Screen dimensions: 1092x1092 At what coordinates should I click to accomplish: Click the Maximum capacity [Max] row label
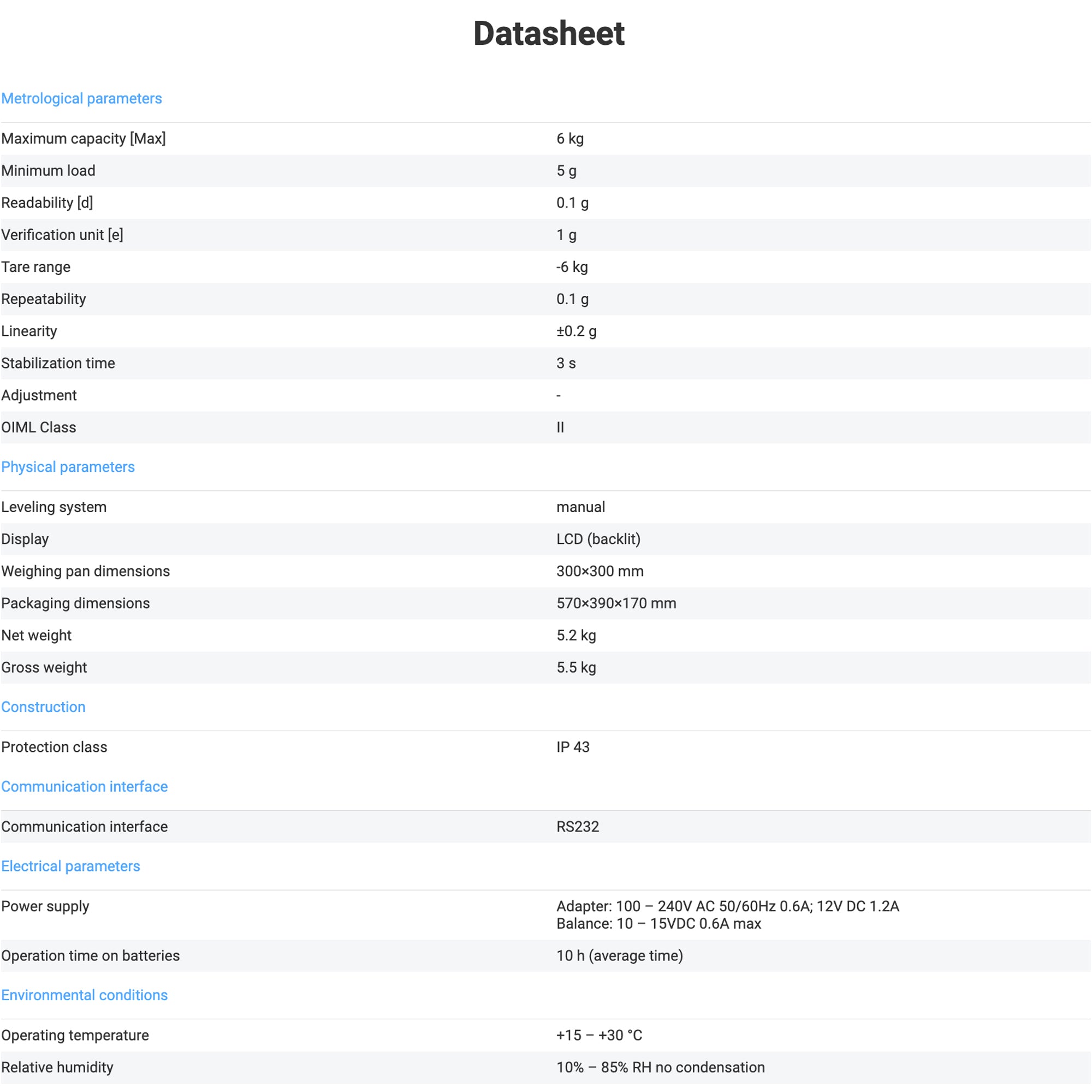83,139
